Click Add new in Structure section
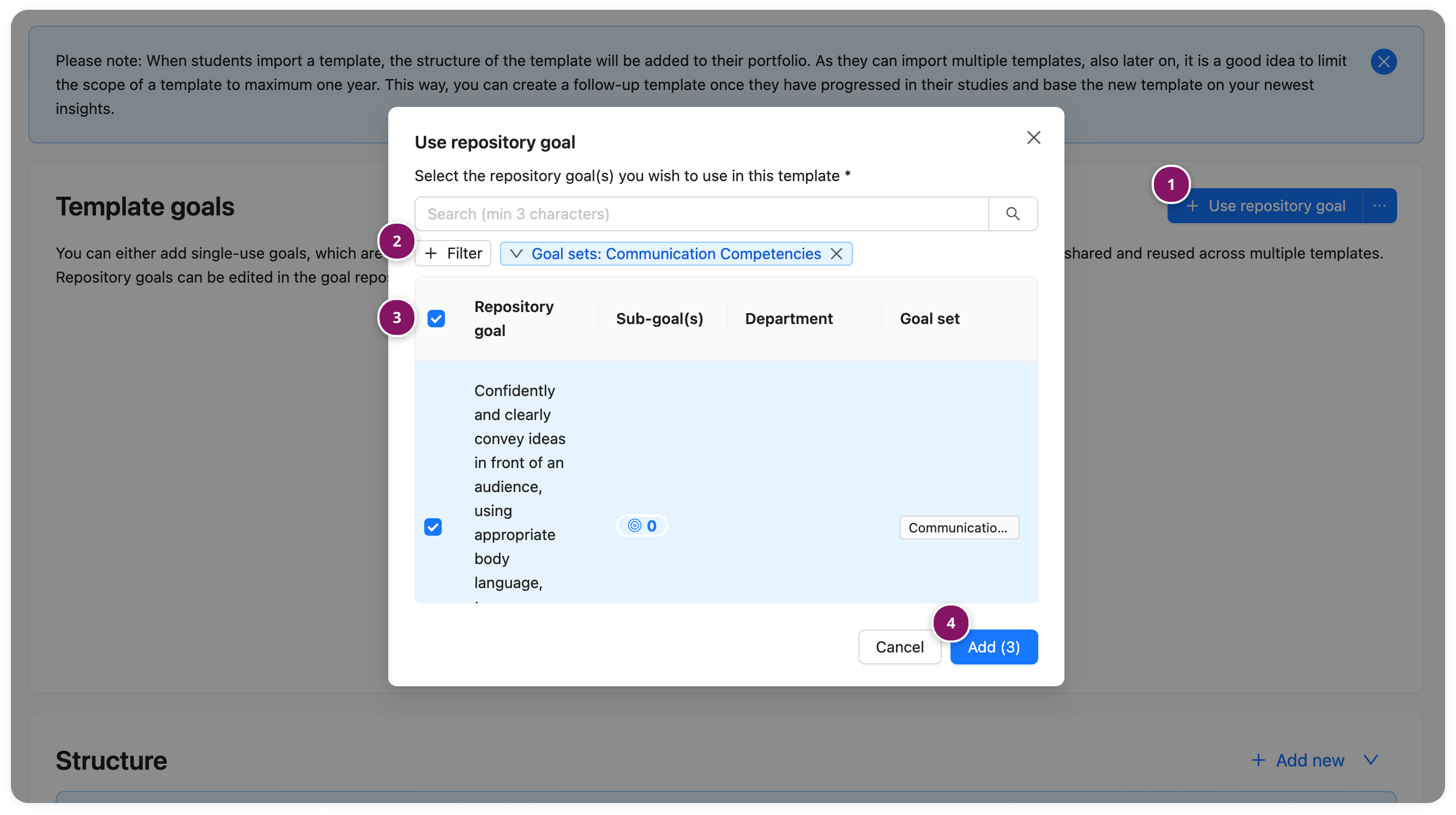1456x815 pixels. click(1298, 760)
